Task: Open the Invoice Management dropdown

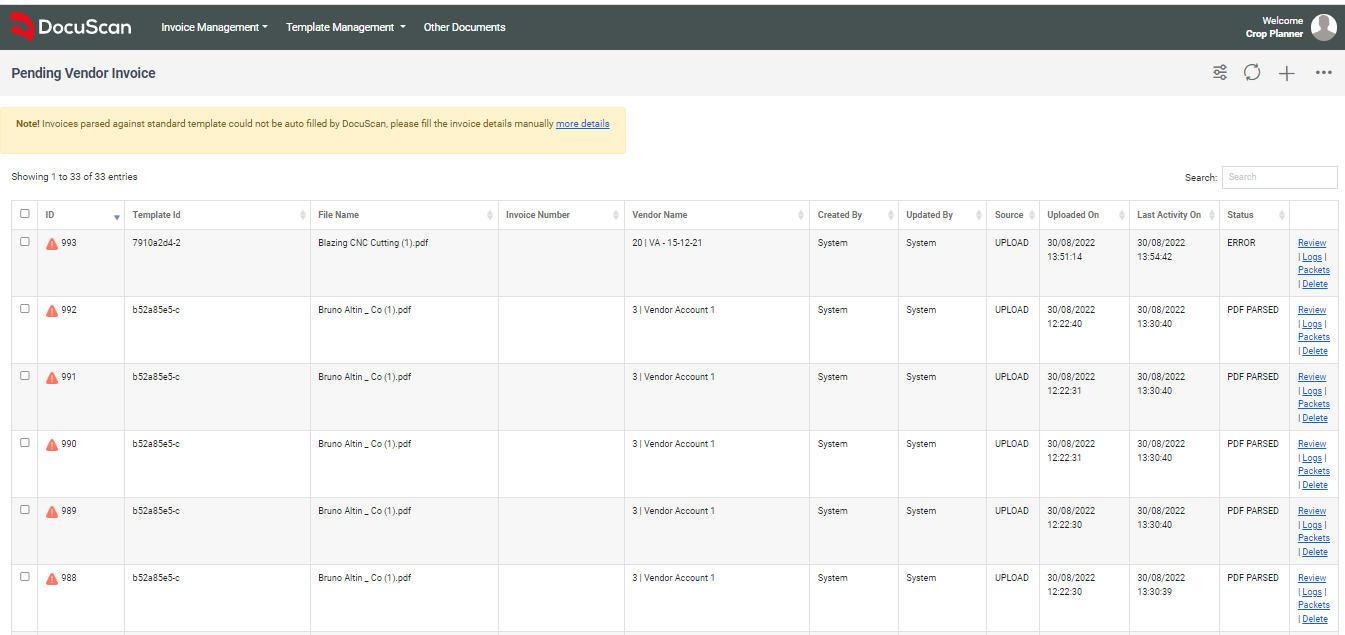Action: point(214,27)
